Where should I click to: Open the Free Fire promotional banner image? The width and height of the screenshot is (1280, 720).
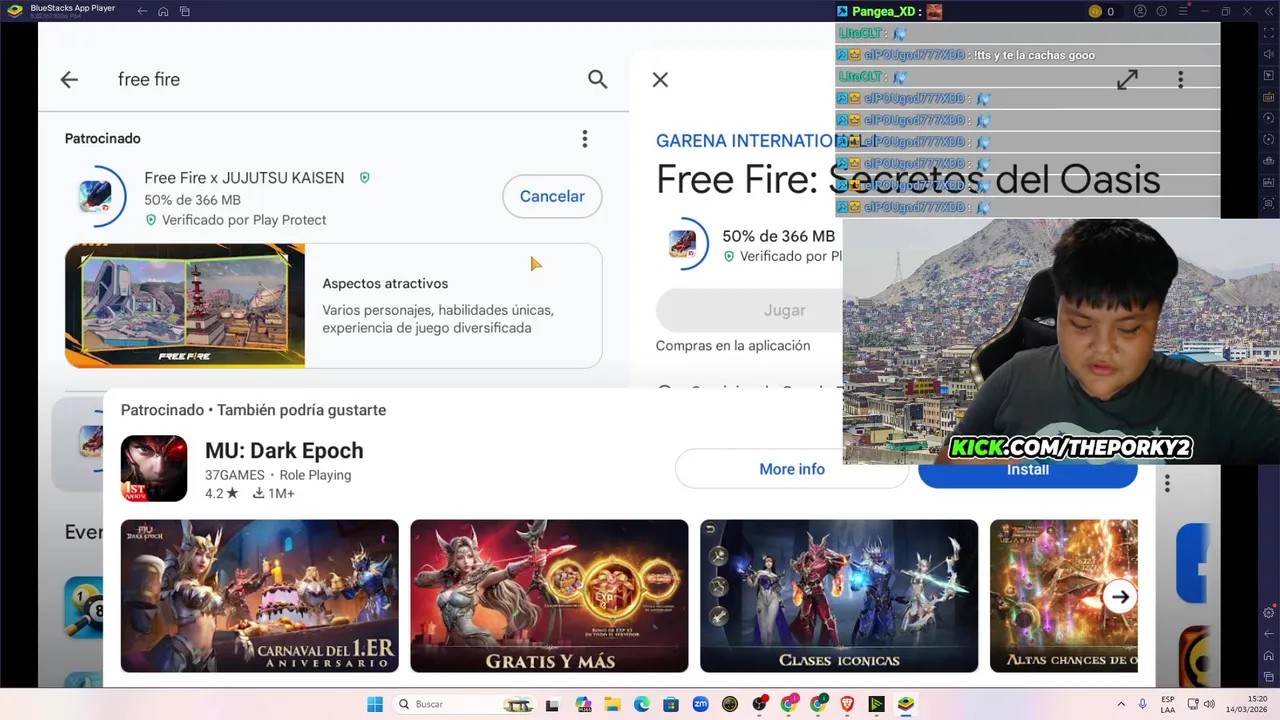(x=185, y=305)
